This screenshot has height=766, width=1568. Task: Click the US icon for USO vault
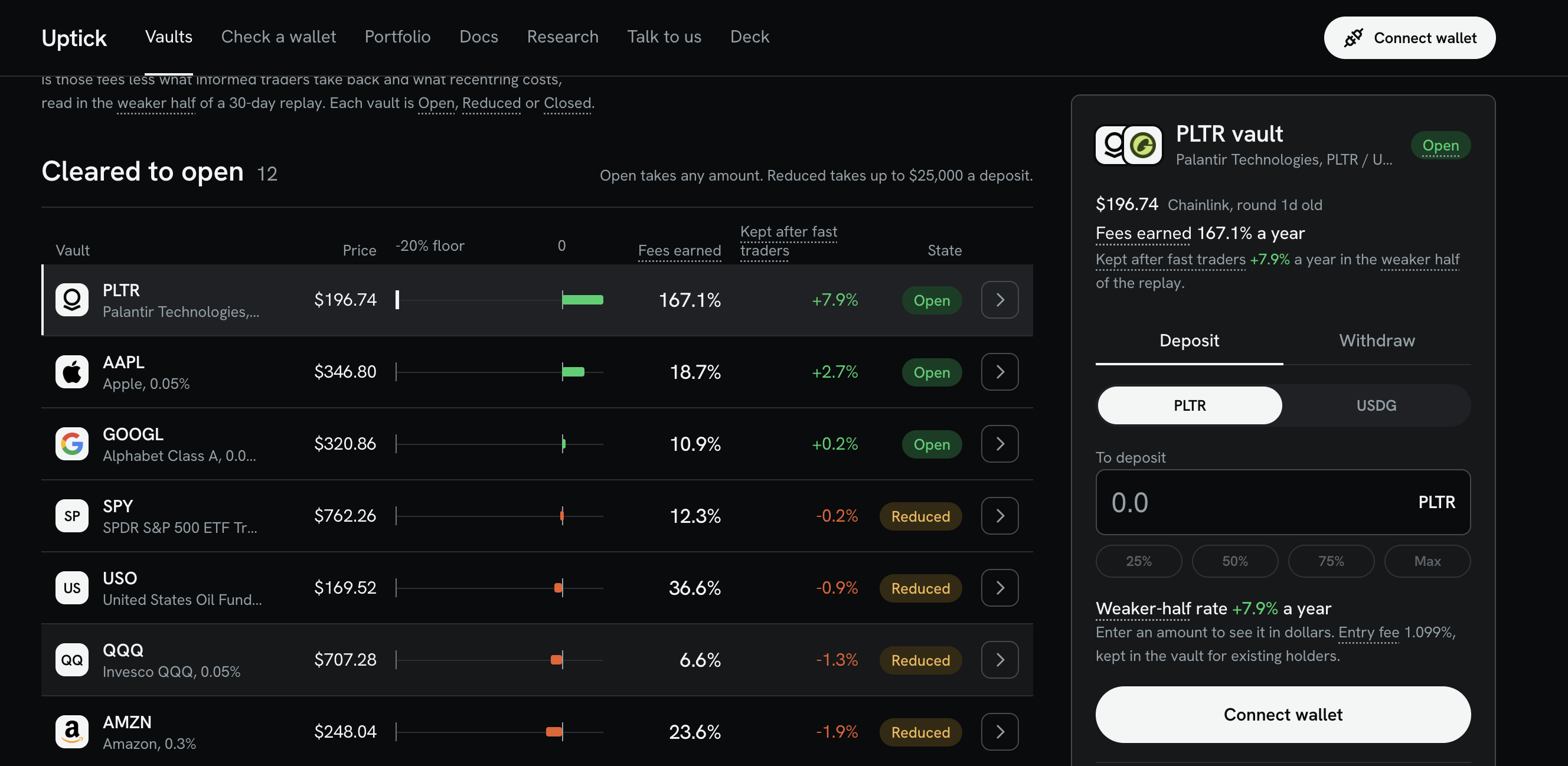click(x=72, y=588)
